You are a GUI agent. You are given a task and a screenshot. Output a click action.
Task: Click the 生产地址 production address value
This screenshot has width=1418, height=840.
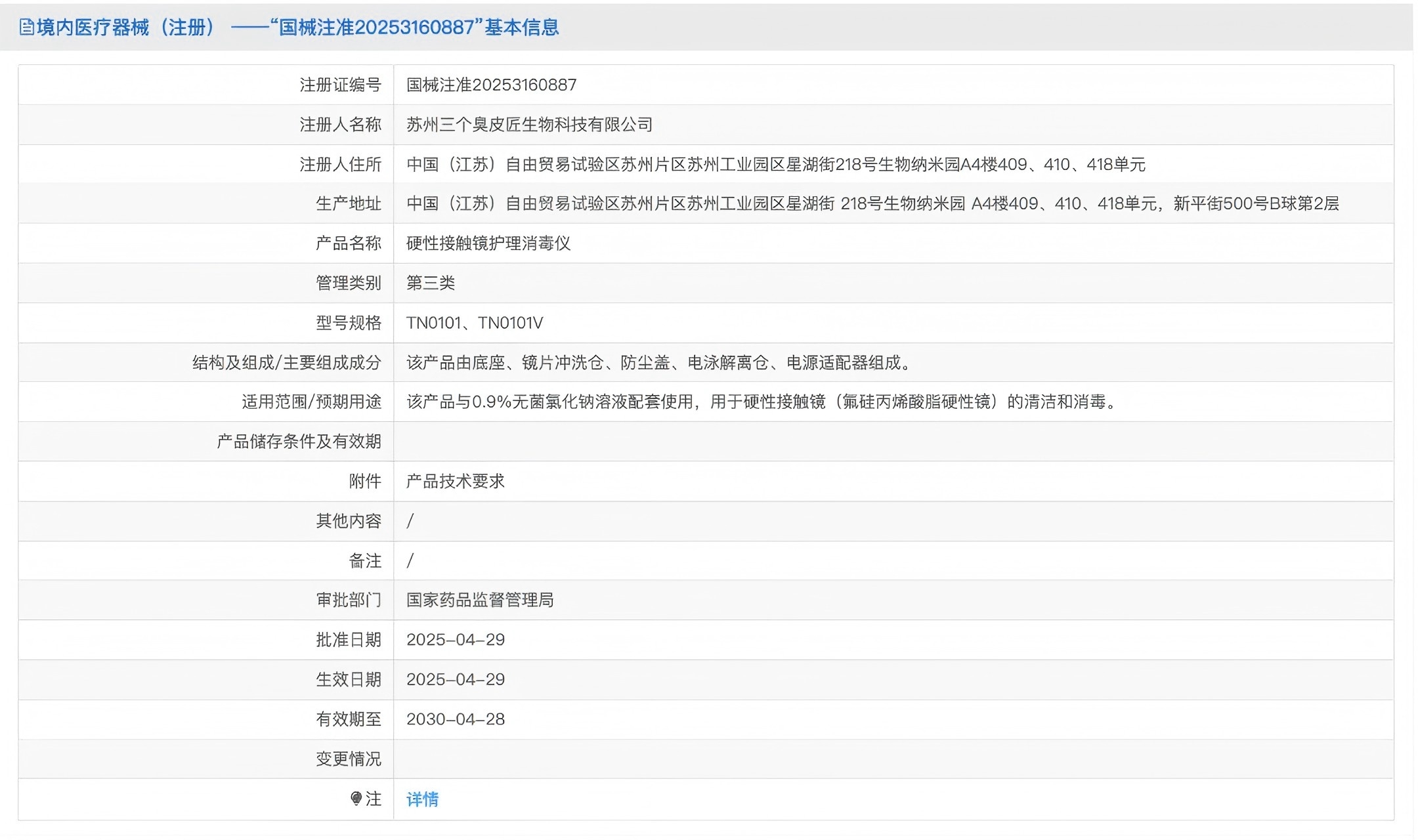[872, 204]
